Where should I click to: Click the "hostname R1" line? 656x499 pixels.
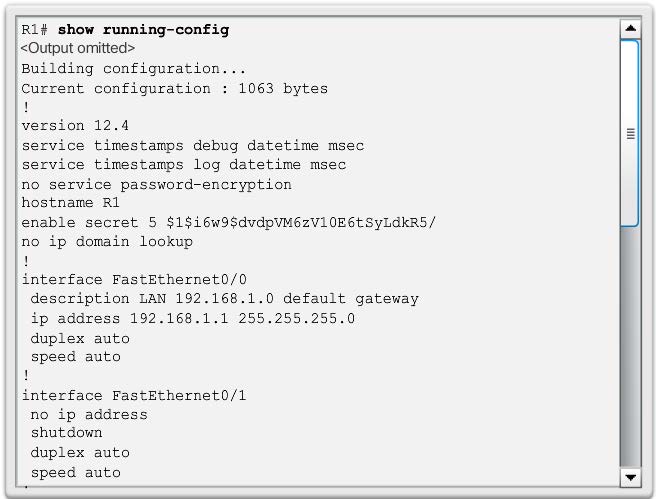point(70,203)
